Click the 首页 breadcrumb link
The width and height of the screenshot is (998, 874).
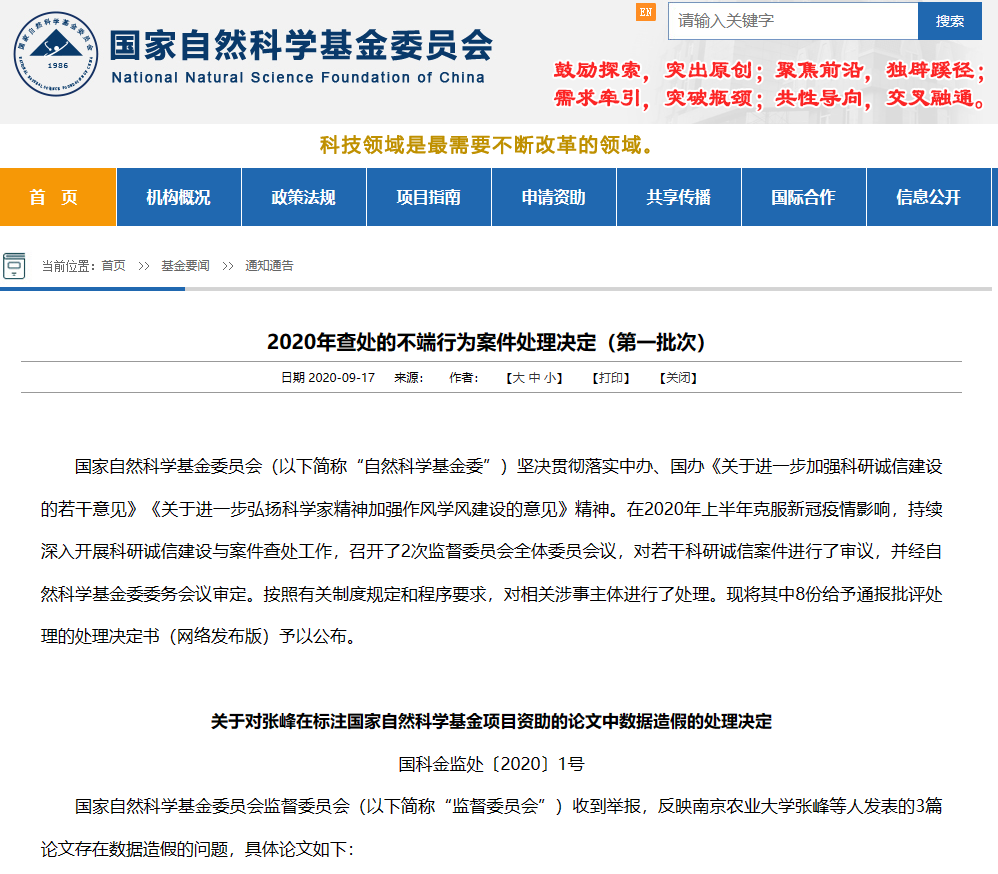pyautogui.click(x=114, y=265)
